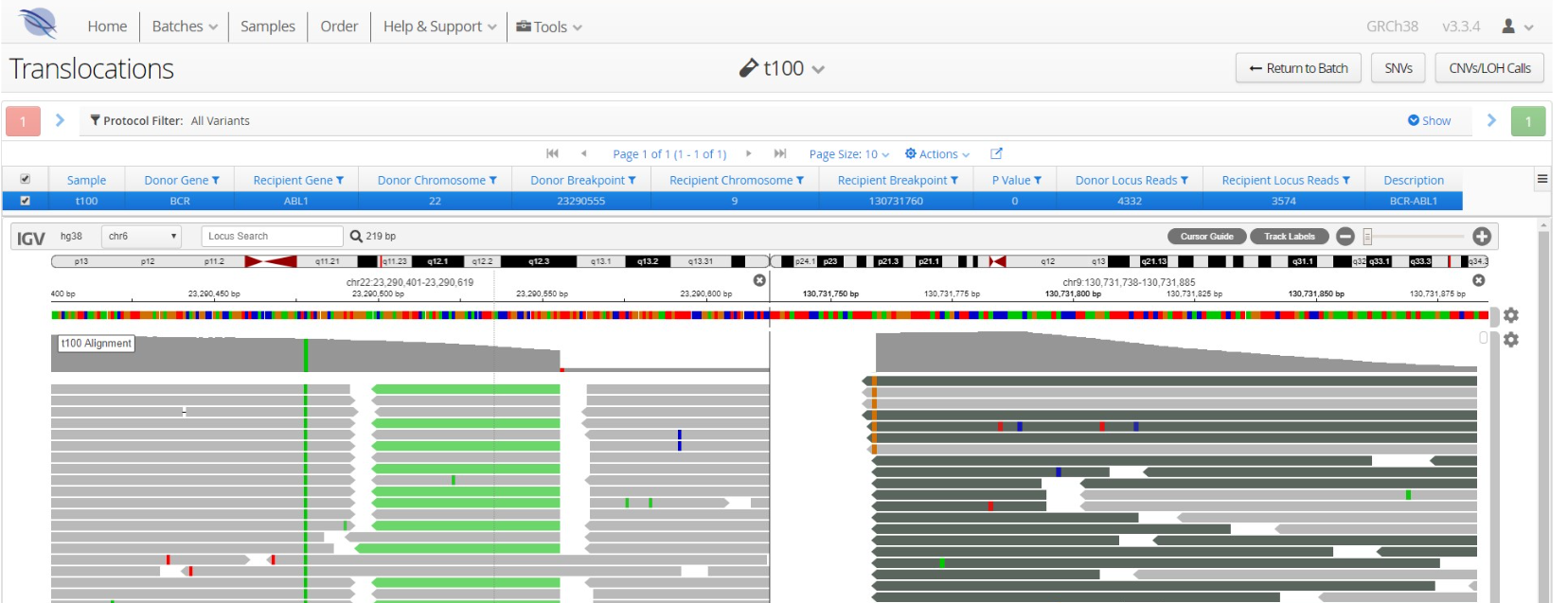Open sequence track settings gear
1568x603 pixels.
pos(1511,315)
